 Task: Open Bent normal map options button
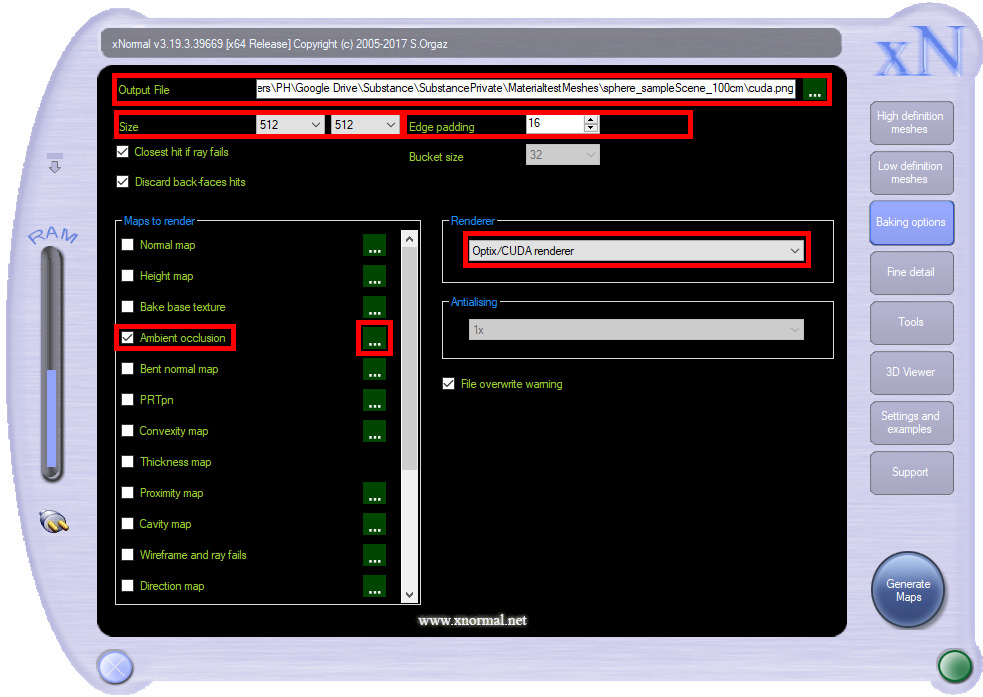(x=374, y=370)
